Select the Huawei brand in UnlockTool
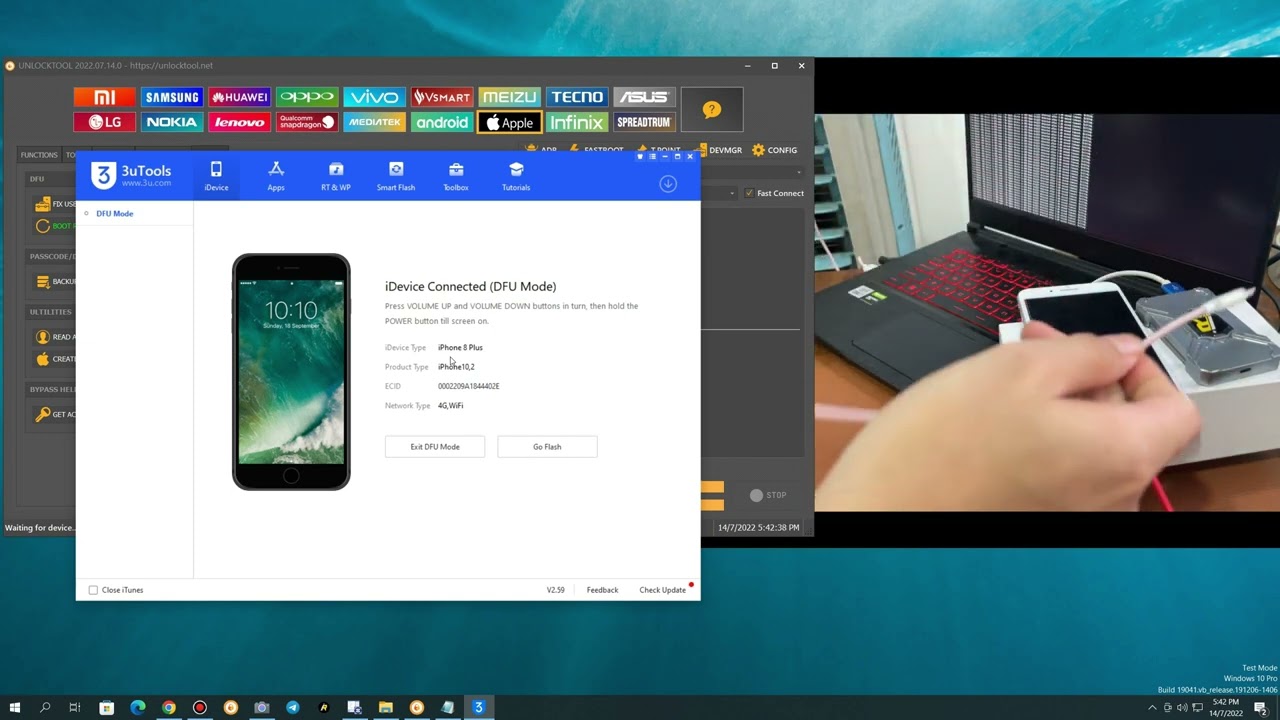The image size is (1280, 720). point(240,97)
